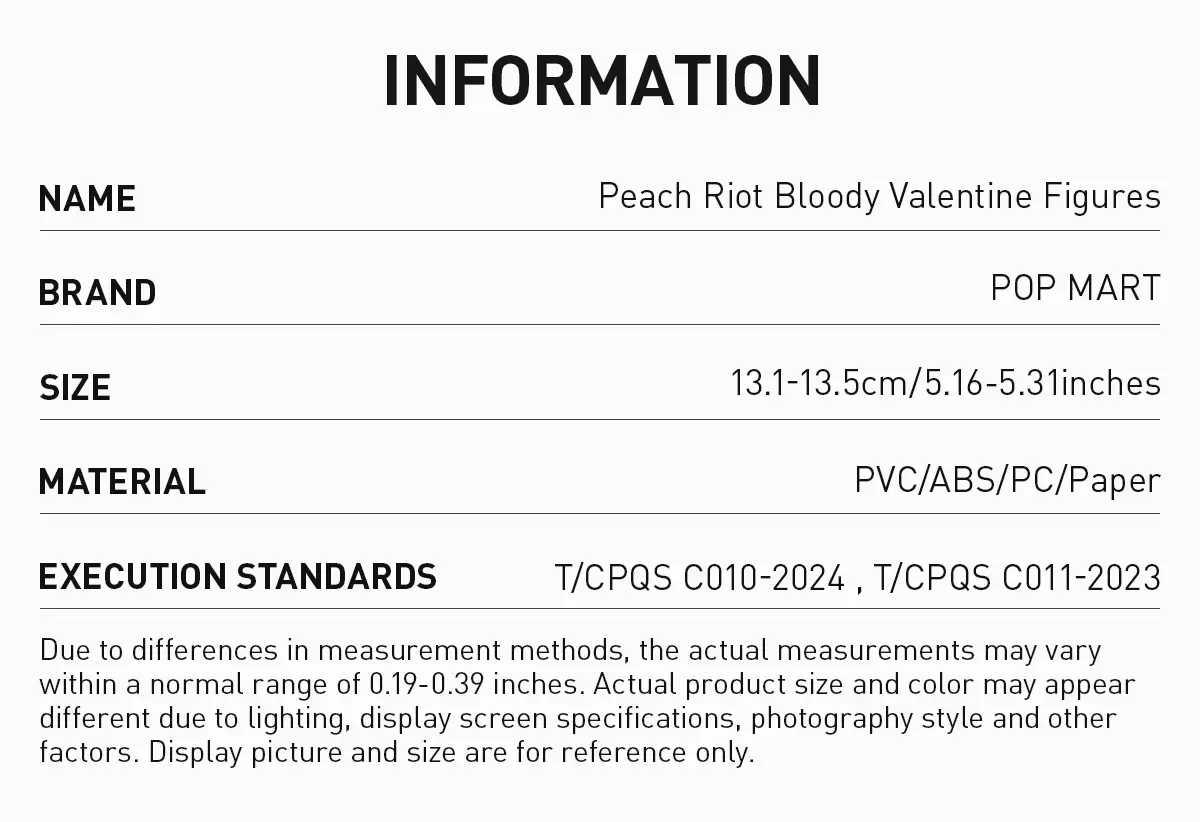Click the EXECUTION STANDARDS label

pyautogui.click(x=237, y=576)
